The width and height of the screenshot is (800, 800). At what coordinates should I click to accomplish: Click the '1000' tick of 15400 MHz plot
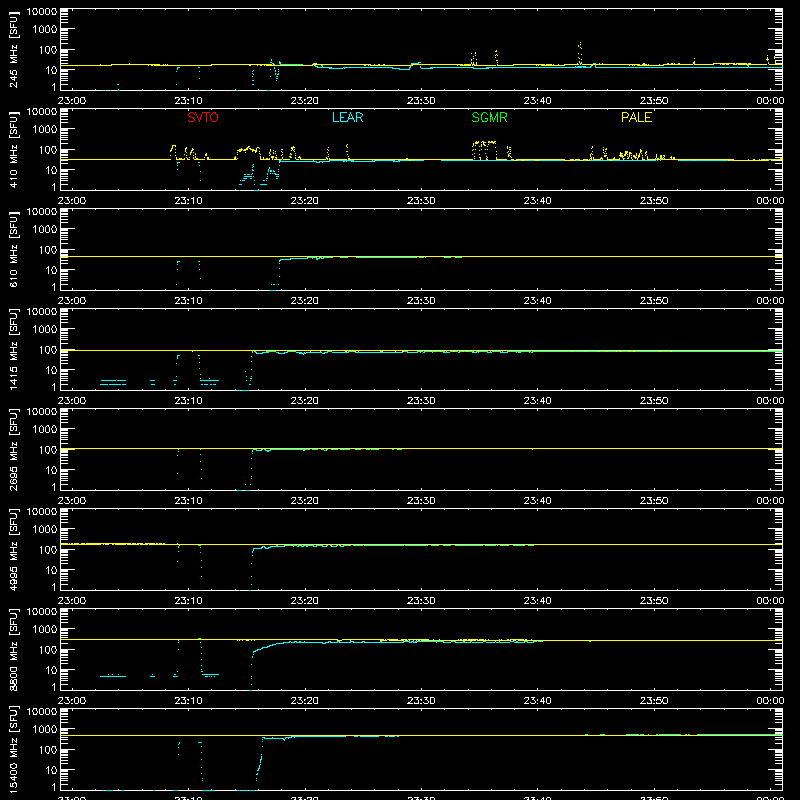tap(44, 729)
